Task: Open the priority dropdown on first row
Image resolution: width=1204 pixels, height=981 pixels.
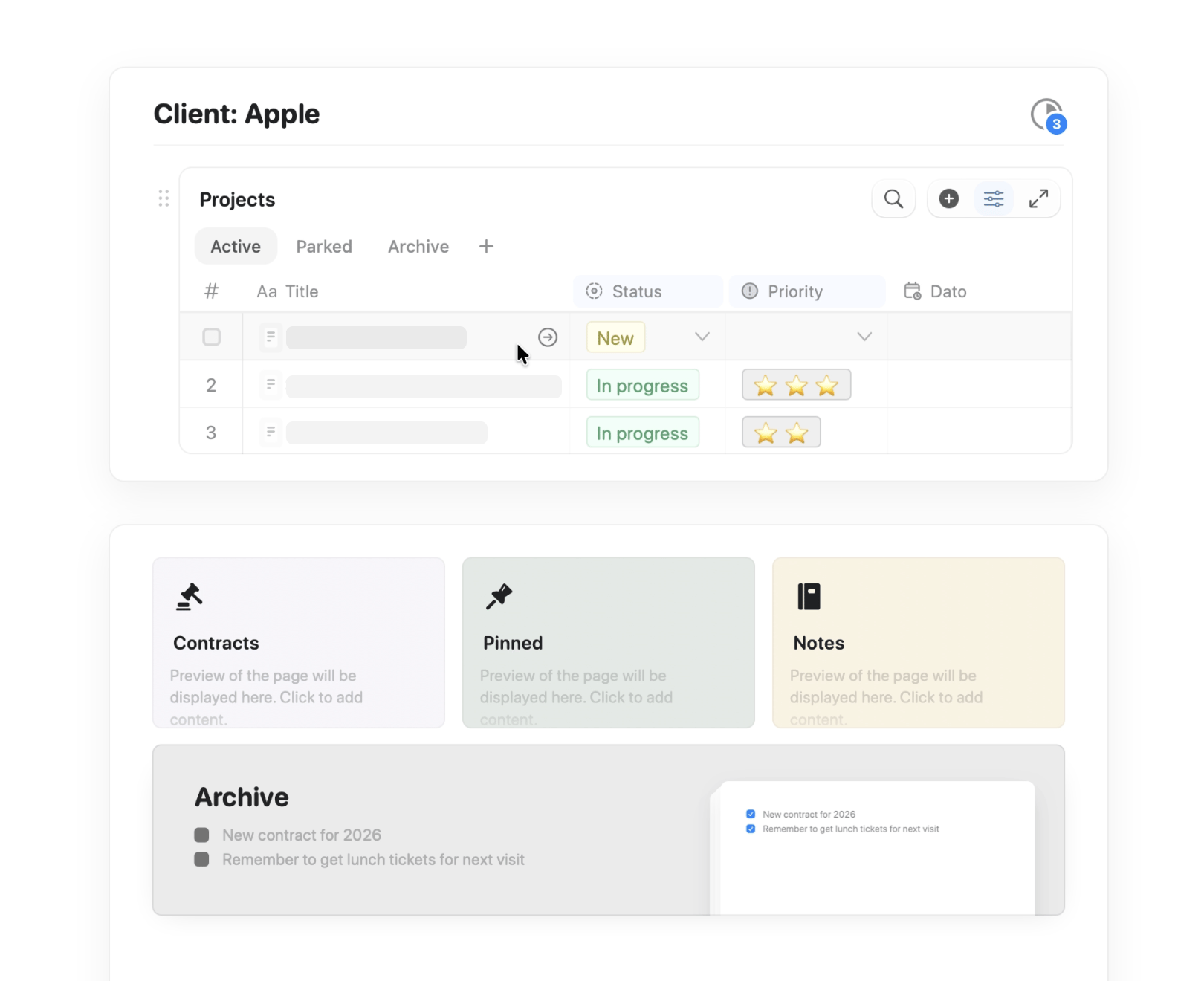Action: click(864, 337)
